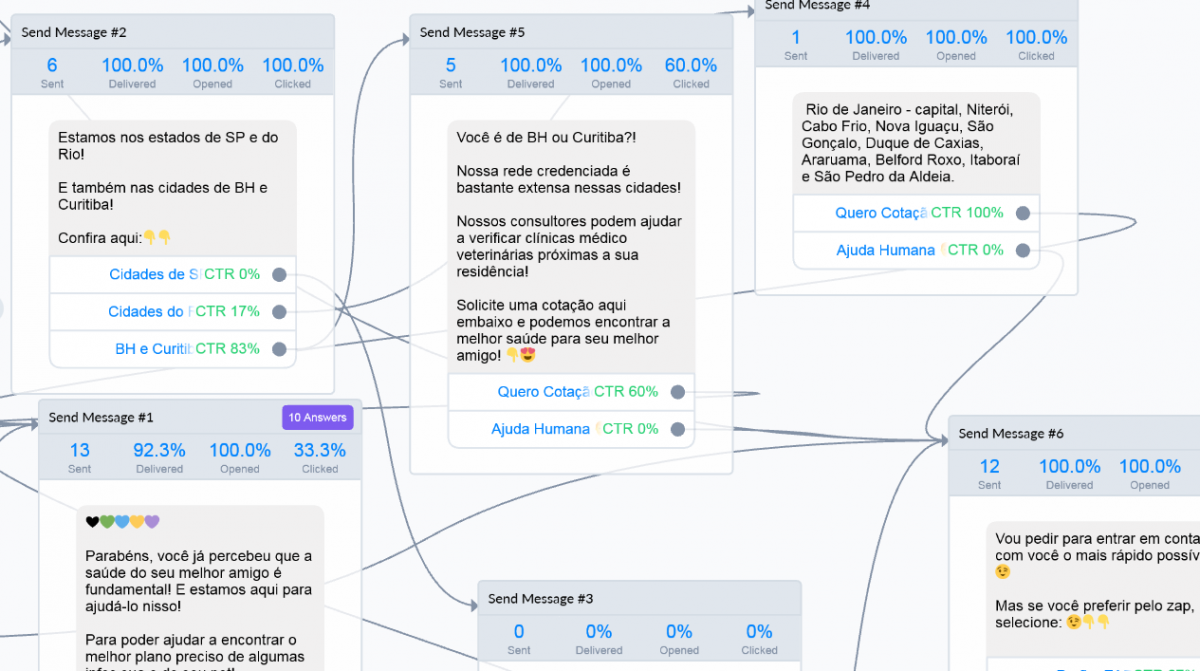Click the connector dot for "Cidades do Rio CTR 17%"

click(x=278, y=311)
